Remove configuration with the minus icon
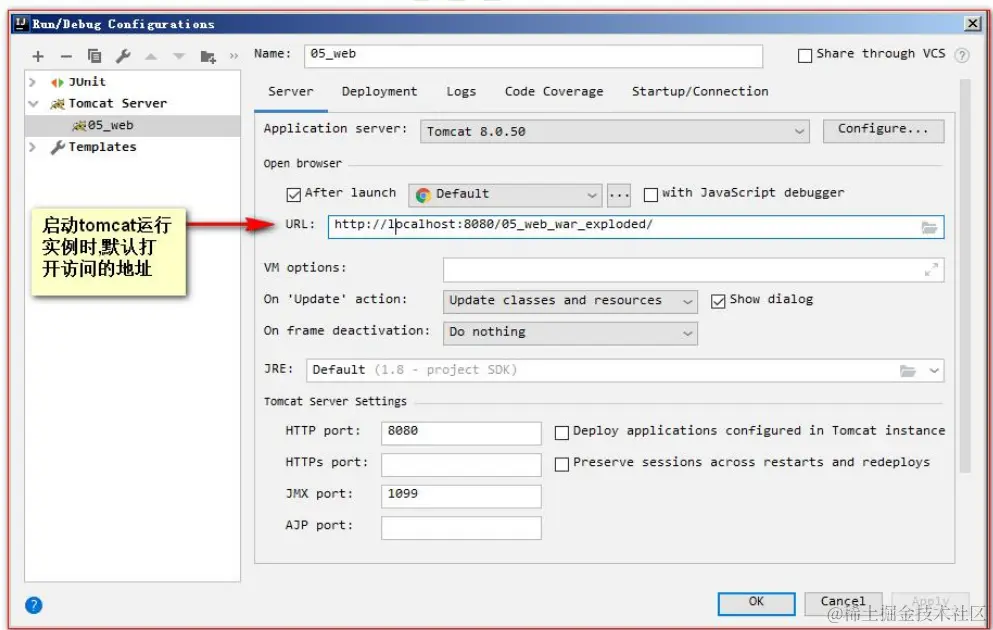 coord(66,56)
